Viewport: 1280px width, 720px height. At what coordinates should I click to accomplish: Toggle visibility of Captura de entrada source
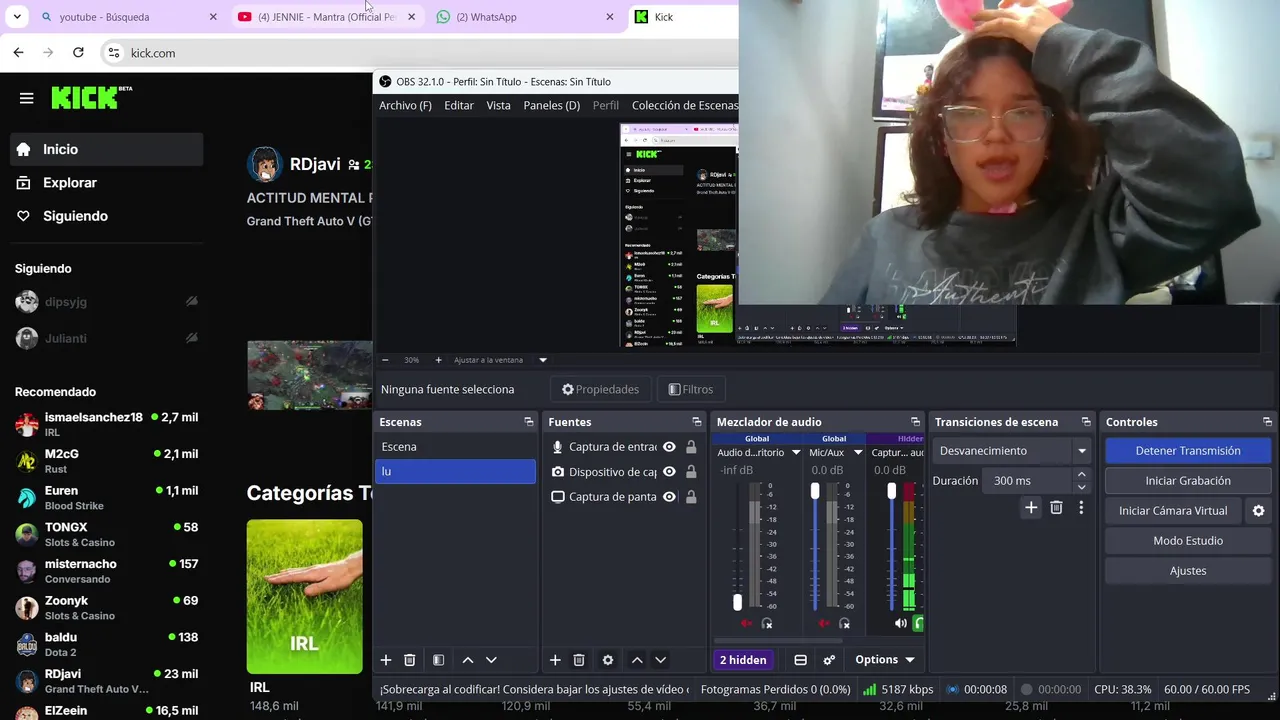pos(669,447)
